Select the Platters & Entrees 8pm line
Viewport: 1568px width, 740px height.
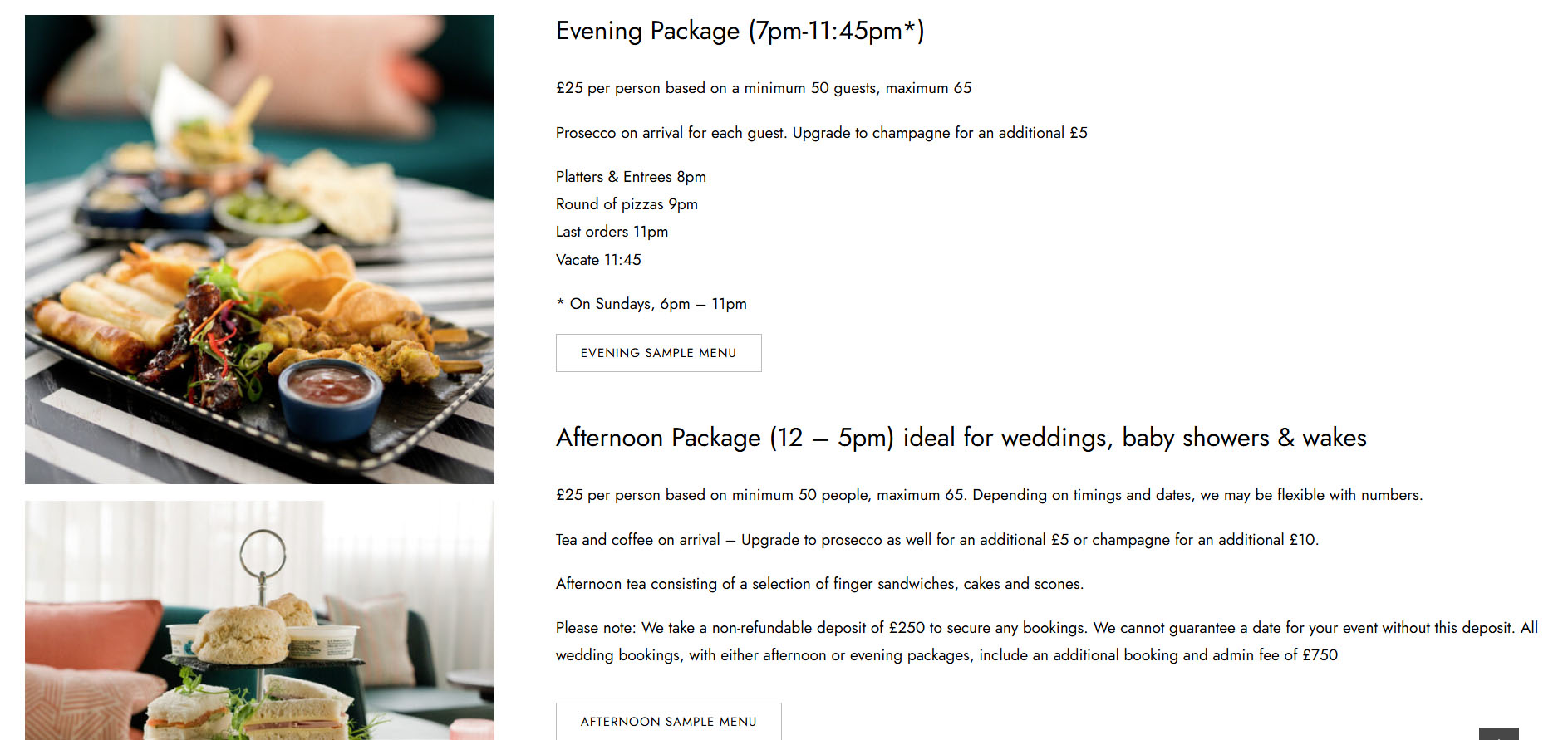click(631, 177)
